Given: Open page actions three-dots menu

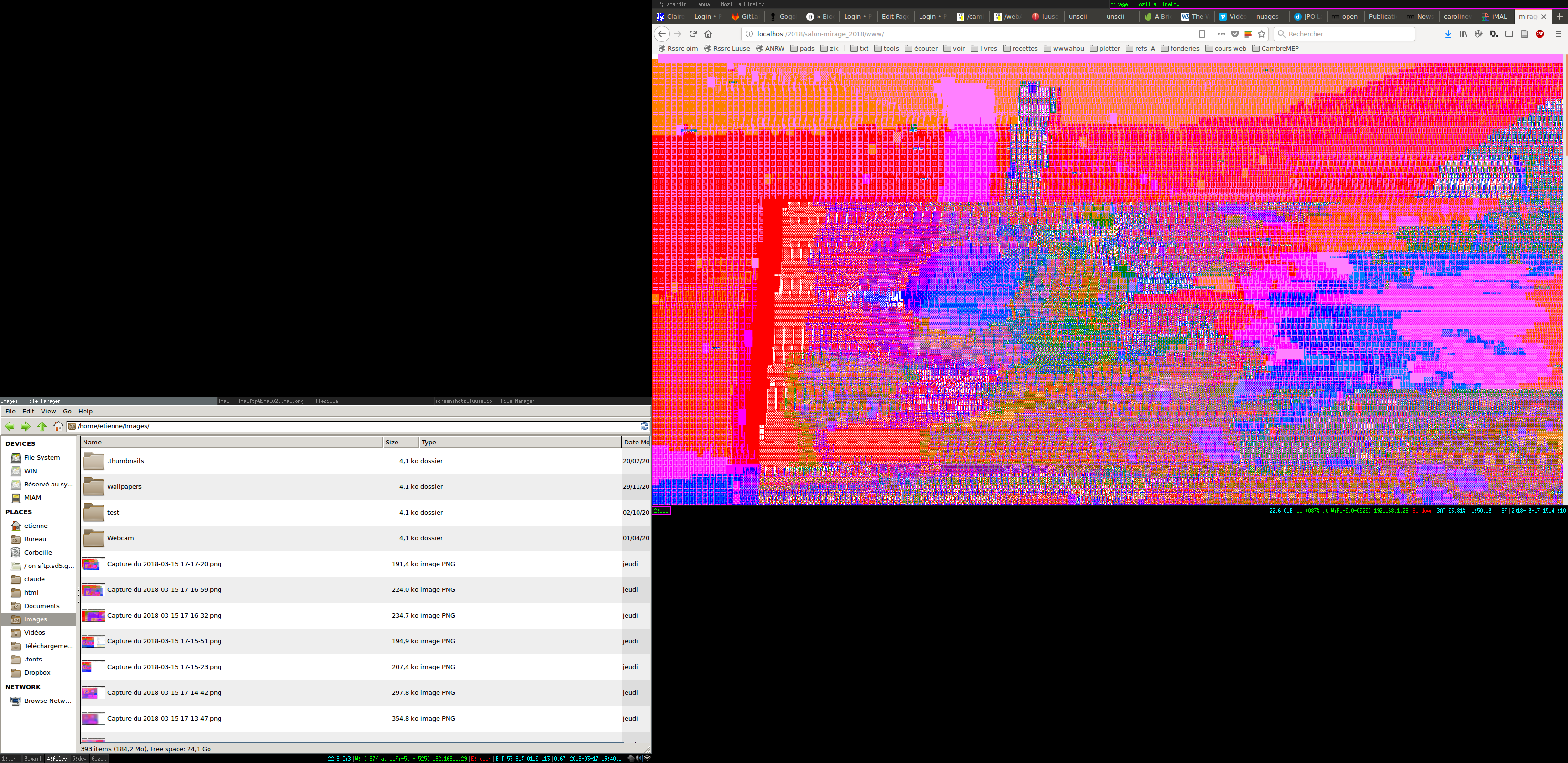Looking at the screenshot, I should [1221, 34].
